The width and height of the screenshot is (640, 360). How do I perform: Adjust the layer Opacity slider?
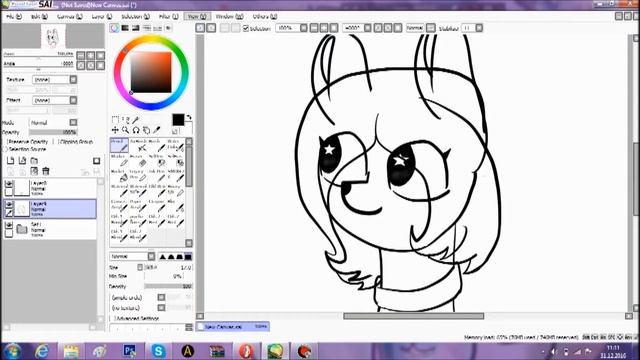coord(53,132)
